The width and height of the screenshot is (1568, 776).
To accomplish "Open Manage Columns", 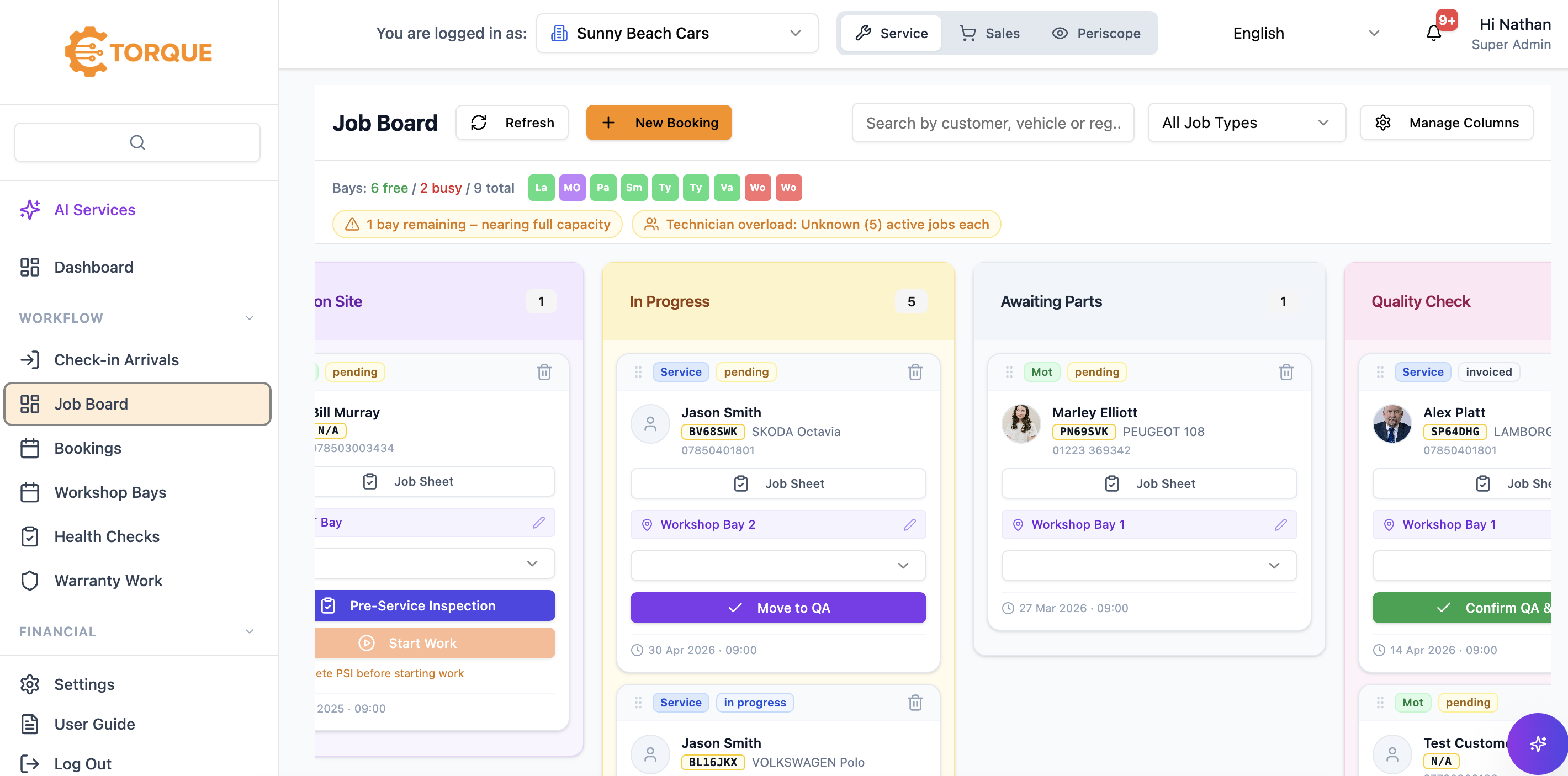I will [1447, 123].
